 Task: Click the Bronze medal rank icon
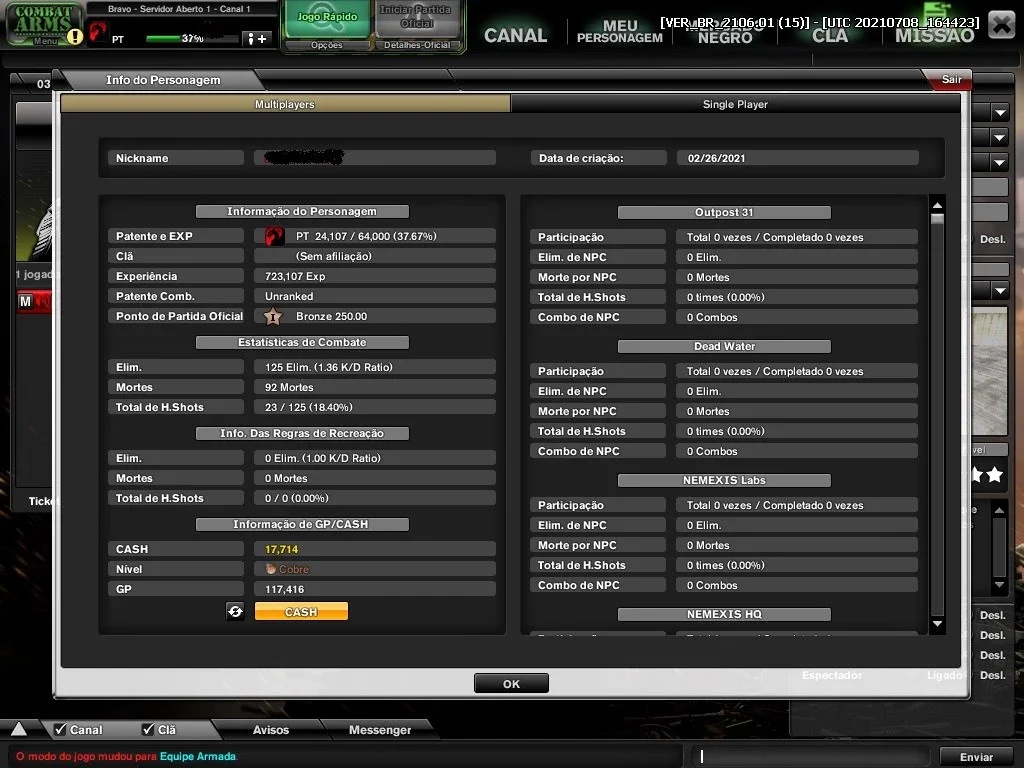click(273, 317)
